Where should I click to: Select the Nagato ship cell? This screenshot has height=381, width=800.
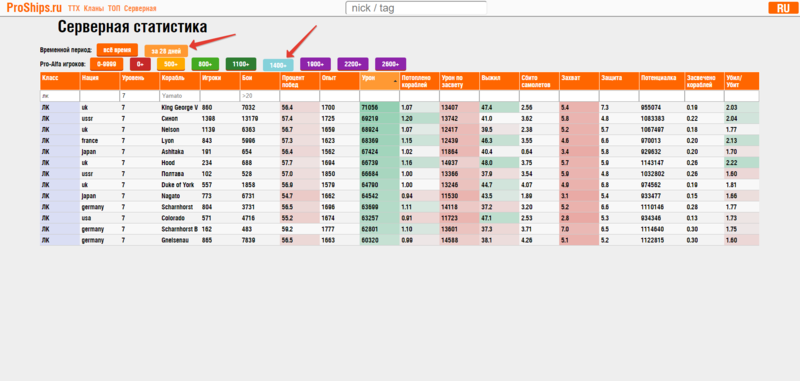(180, 196)
